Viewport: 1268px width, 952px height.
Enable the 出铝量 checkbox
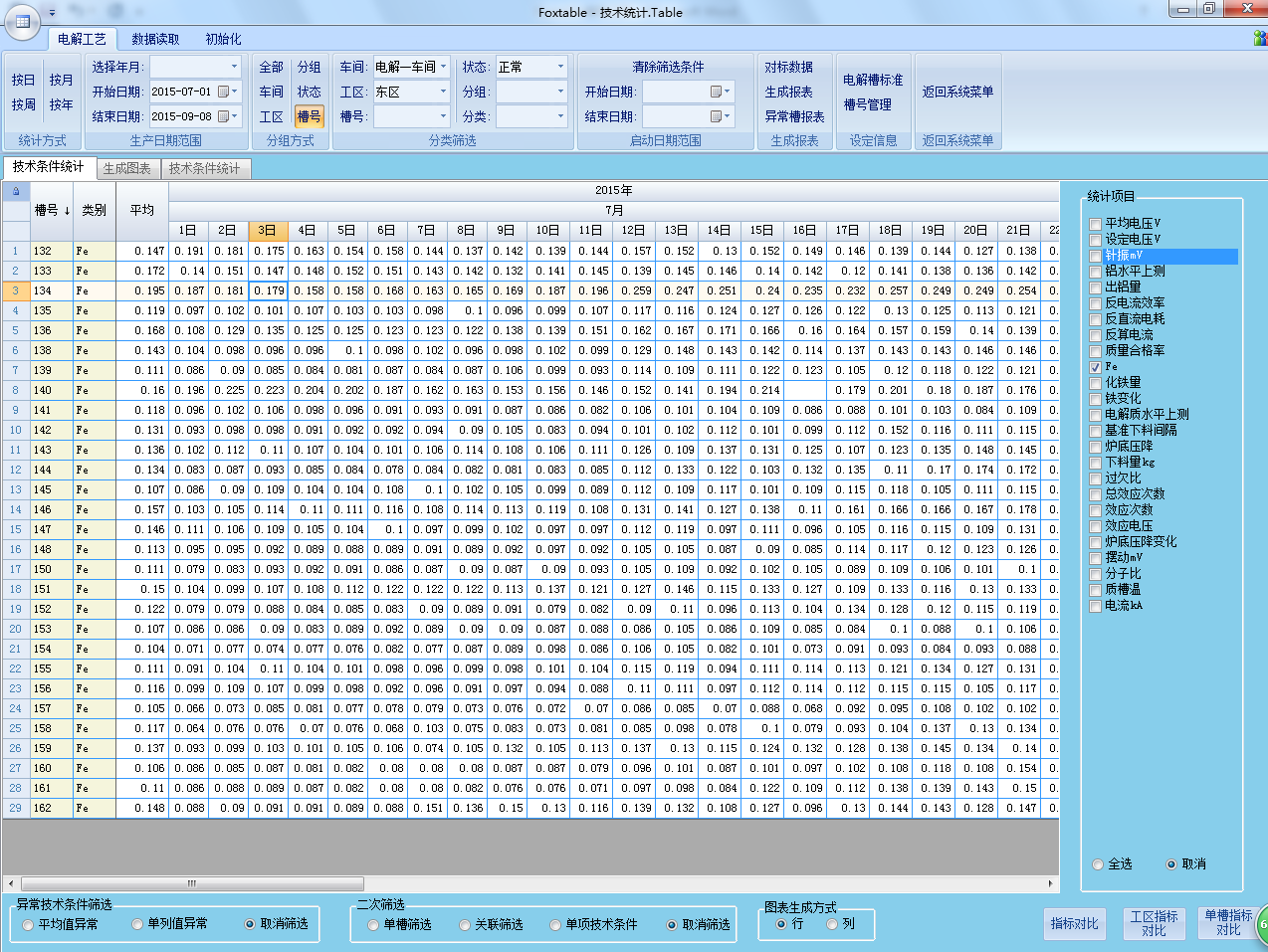tap(1096, 287)
